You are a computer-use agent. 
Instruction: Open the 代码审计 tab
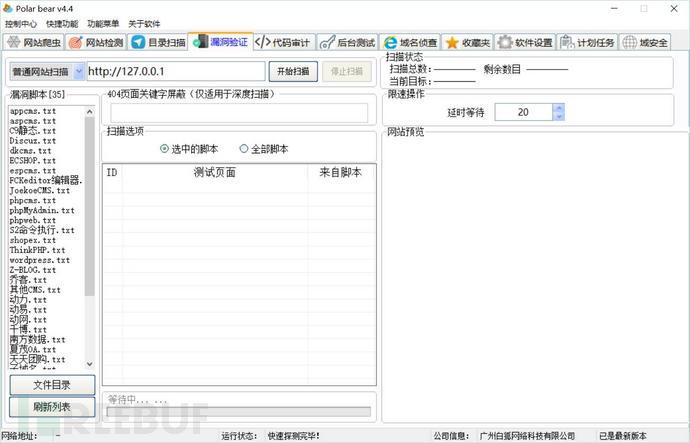click(x=284, y=42)
